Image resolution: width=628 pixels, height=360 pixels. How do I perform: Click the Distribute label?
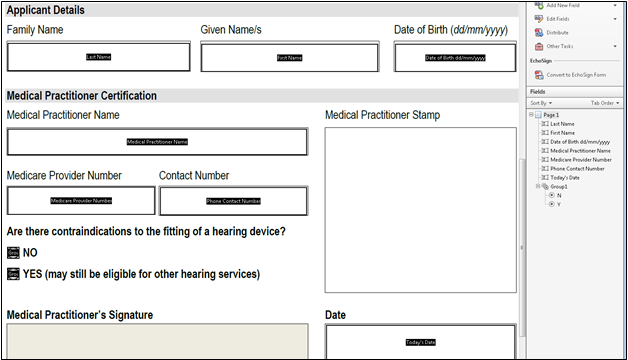point(558,32)
